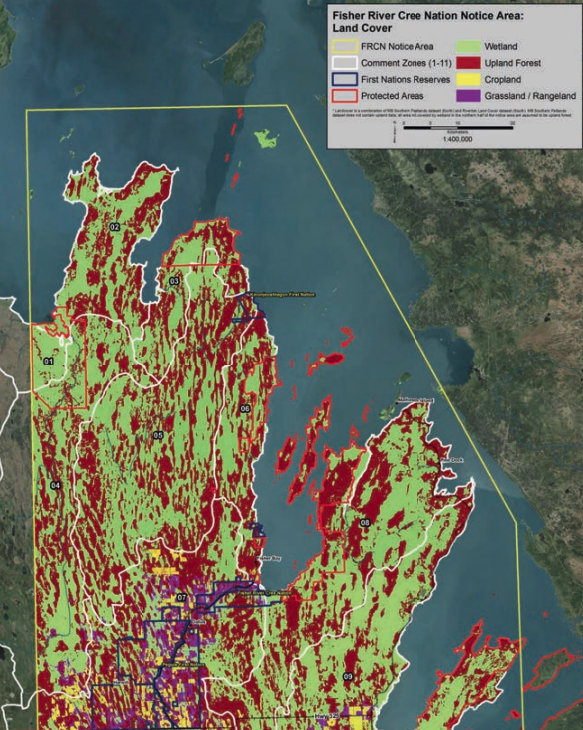
Task: Click the 'Wetland' legend label
Action: coord(501,47)
